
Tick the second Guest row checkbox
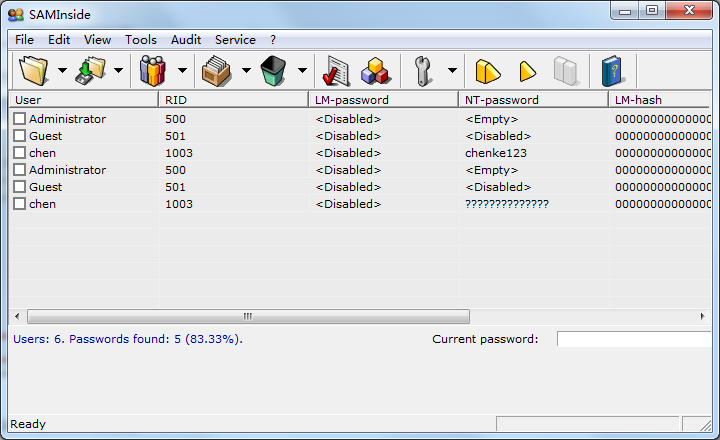point(19,186)
